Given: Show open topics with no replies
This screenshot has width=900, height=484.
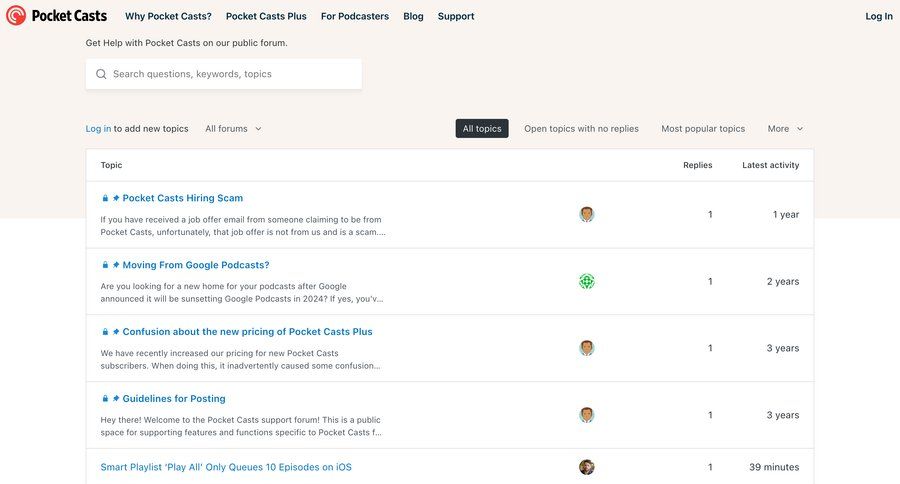Looking at the screenshot, I should (581, 129).
